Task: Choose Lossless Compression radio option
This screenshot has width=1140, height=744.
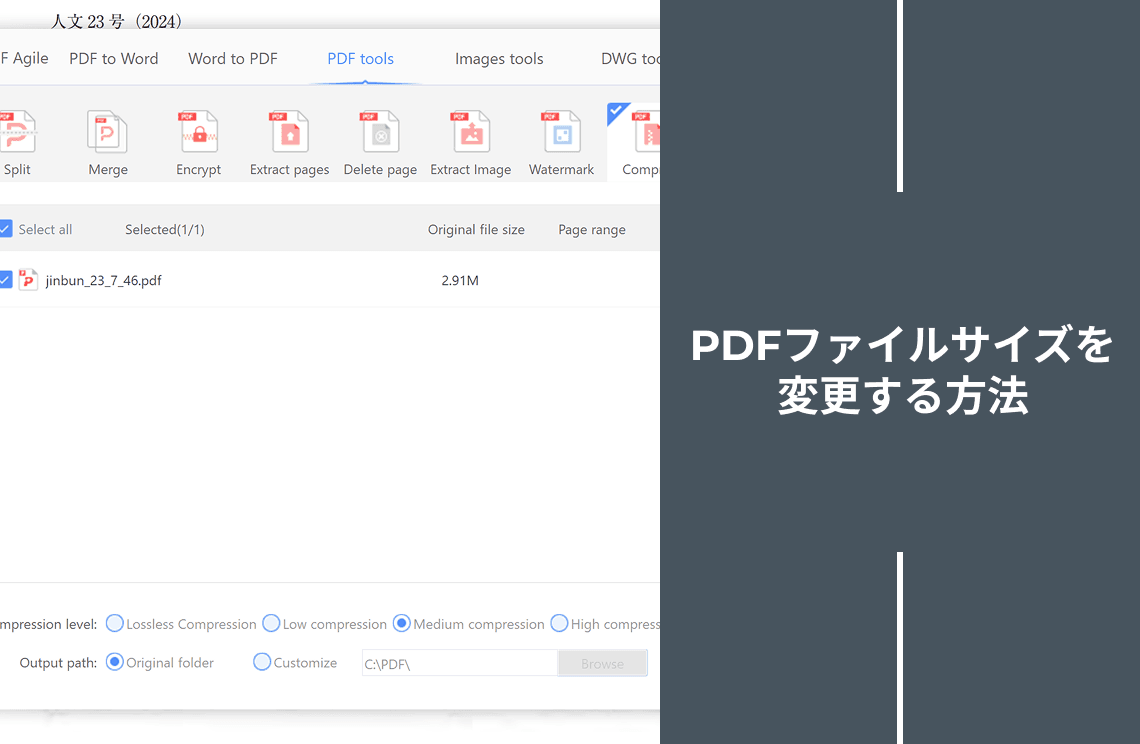Action: pyautogui.click(x=115, y=624)
